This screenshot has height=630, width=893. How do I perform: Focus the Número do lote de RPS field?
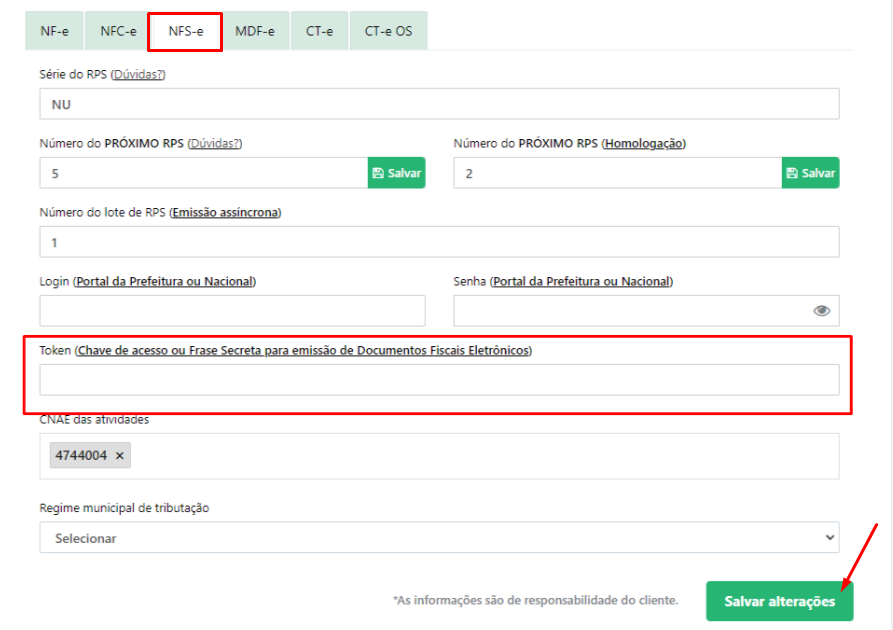pyautogui.click(x=439, y=242)
